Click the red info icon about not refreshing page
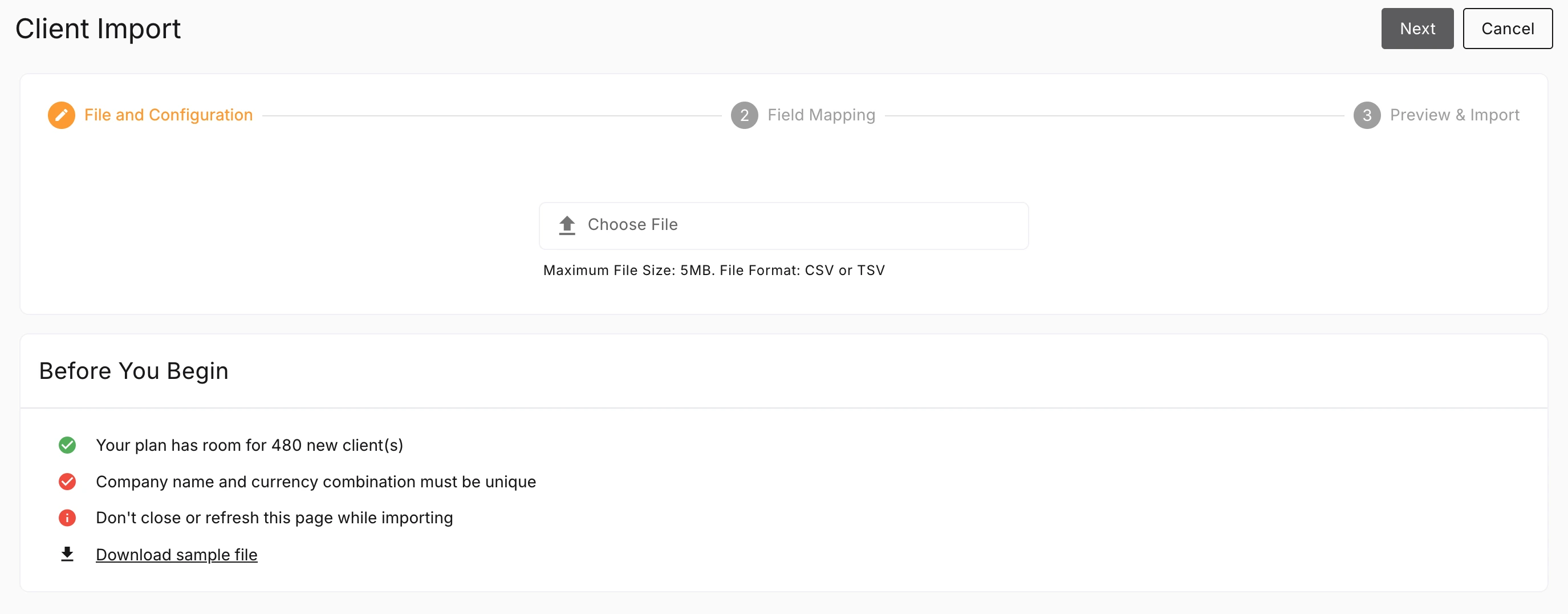The image size is (1568, 614). pyautogui.click(x=67, y=518)
